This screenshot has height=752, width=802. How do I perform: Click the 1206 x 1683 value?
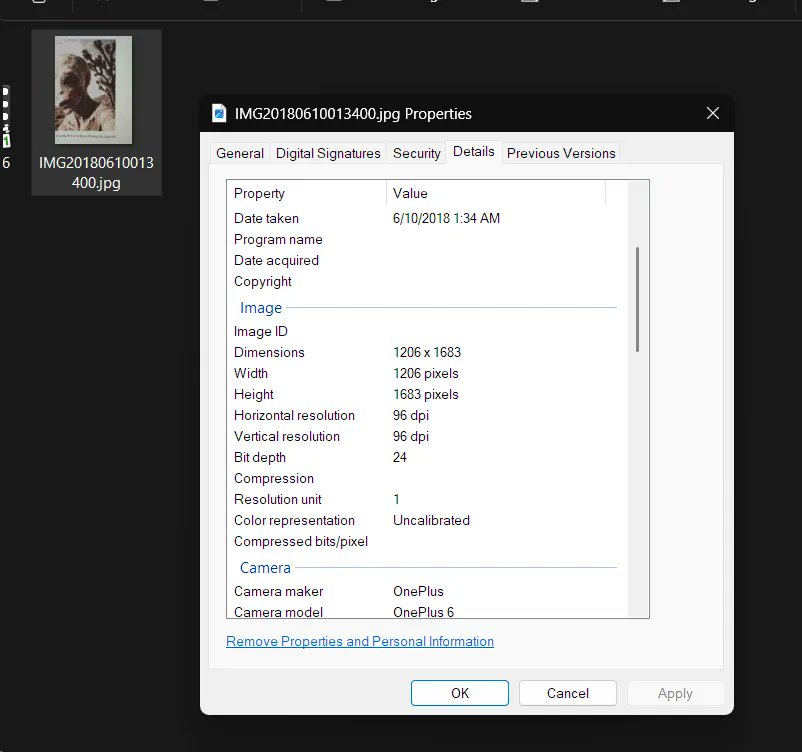[427, 352]
